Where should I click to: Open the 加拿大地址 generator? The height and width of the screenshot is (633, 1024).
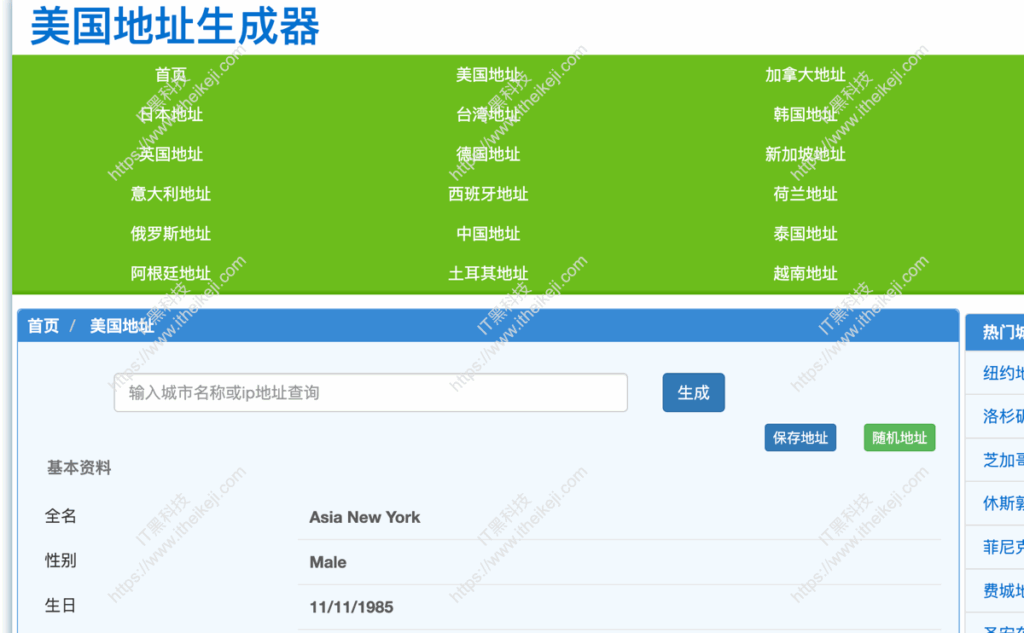click(x=805, y=74)
